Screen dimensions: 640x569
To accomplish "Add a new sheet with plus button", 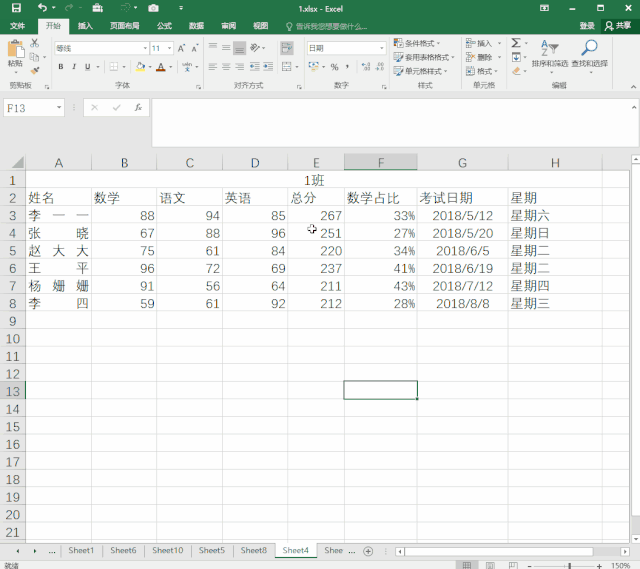I will click(x=368, y=551).
